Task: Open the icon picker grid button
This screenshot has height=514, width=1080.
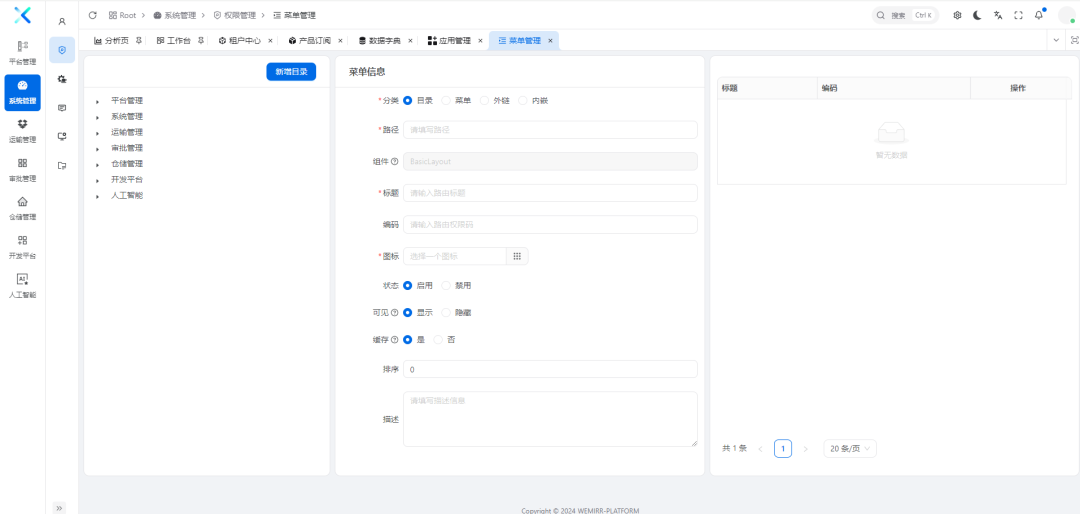Action: pyautogui.click(x=517, y=256)
